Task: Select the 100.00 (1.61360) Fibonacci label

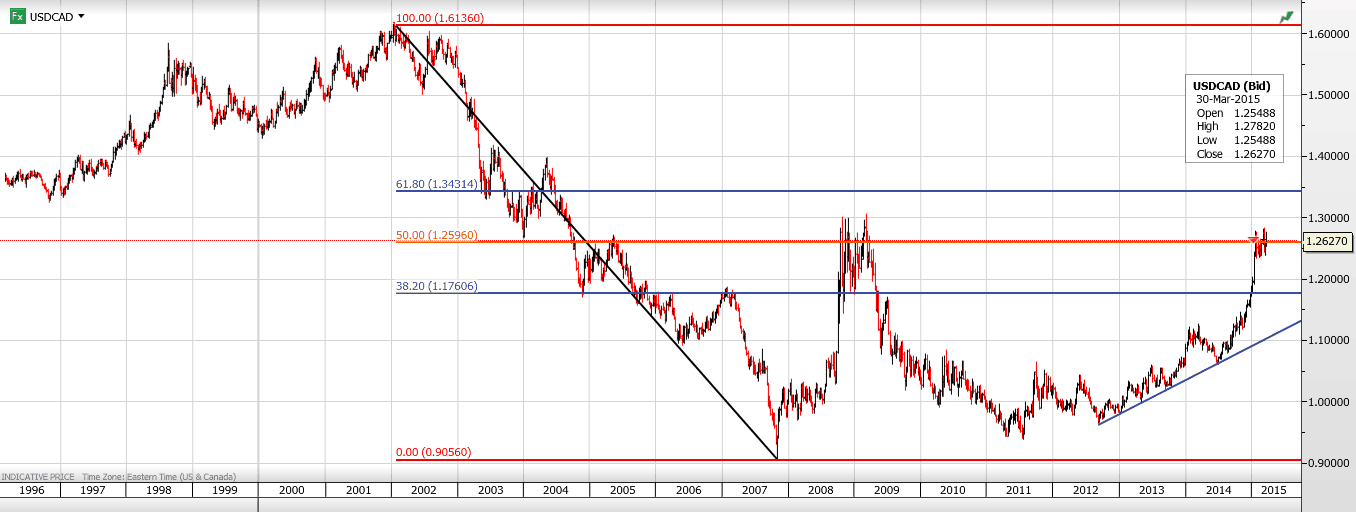Action: [440, 18]
